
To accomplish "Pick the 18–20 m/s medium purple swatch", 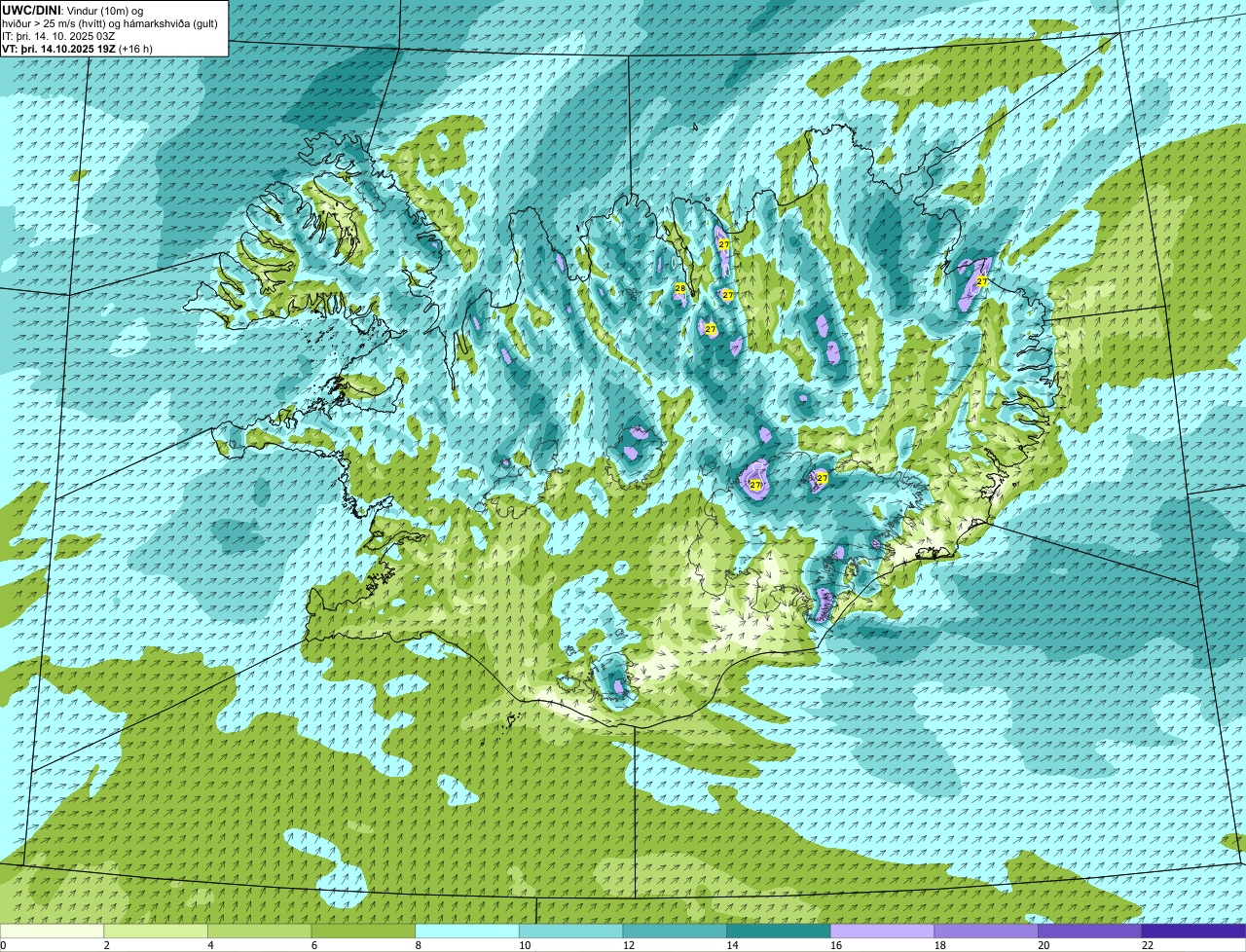I will [x=986, y=931].
